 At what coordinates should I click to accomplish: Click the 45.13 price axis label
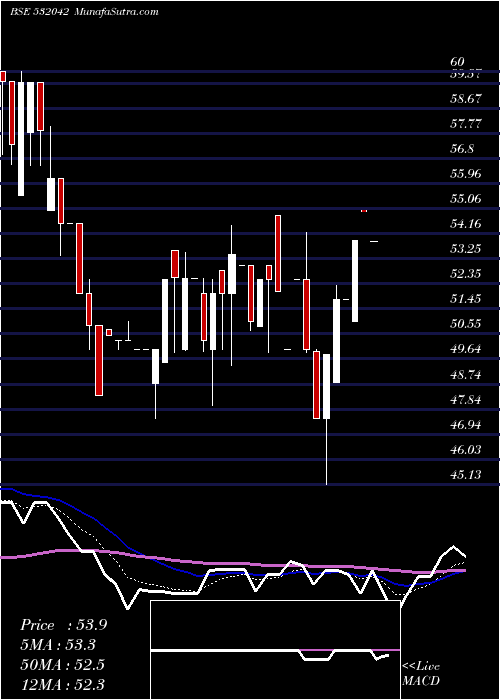point(466,474)
